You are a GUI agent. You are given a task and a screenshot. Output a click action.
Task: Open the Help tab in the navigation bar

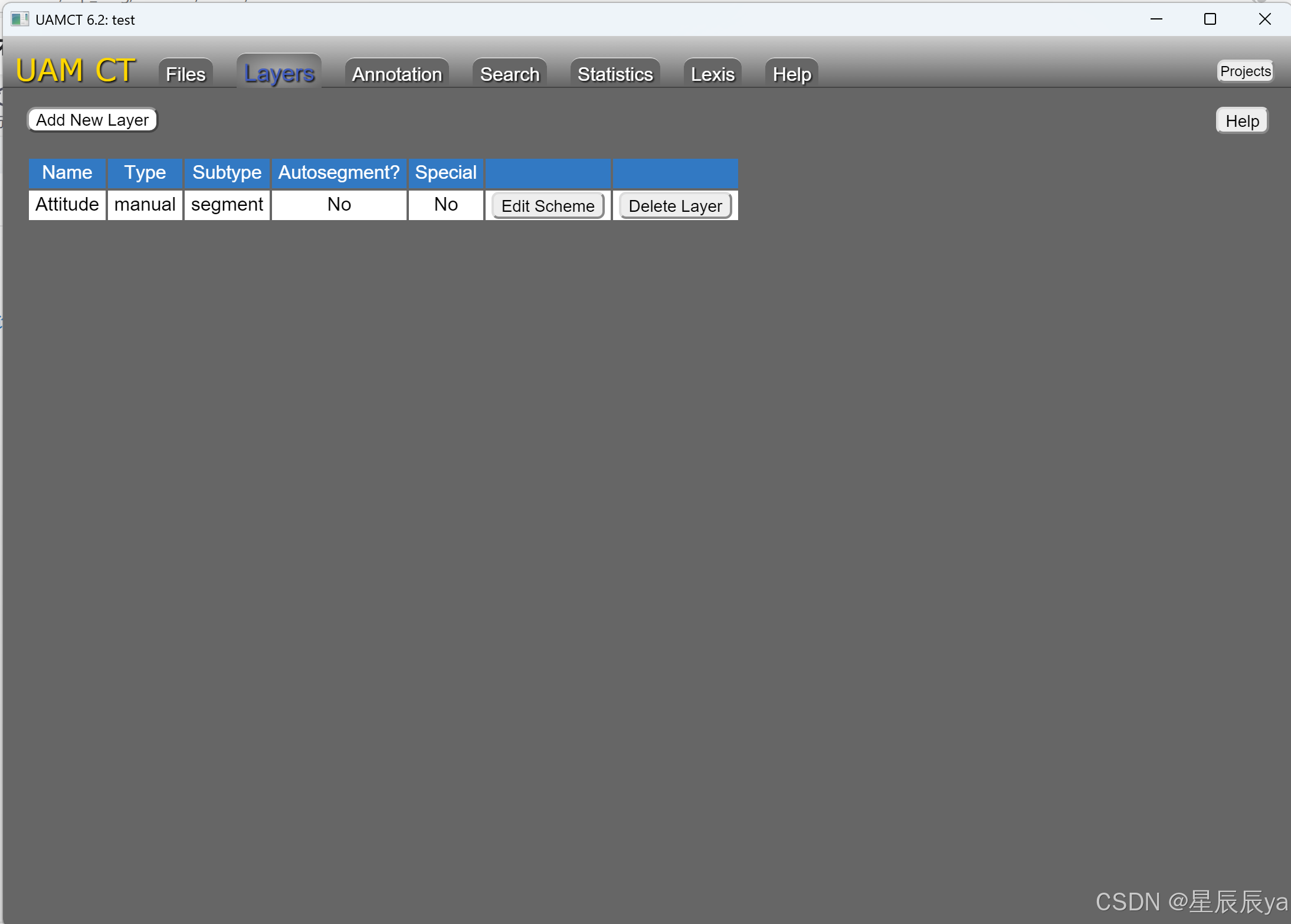pos(791,73)
